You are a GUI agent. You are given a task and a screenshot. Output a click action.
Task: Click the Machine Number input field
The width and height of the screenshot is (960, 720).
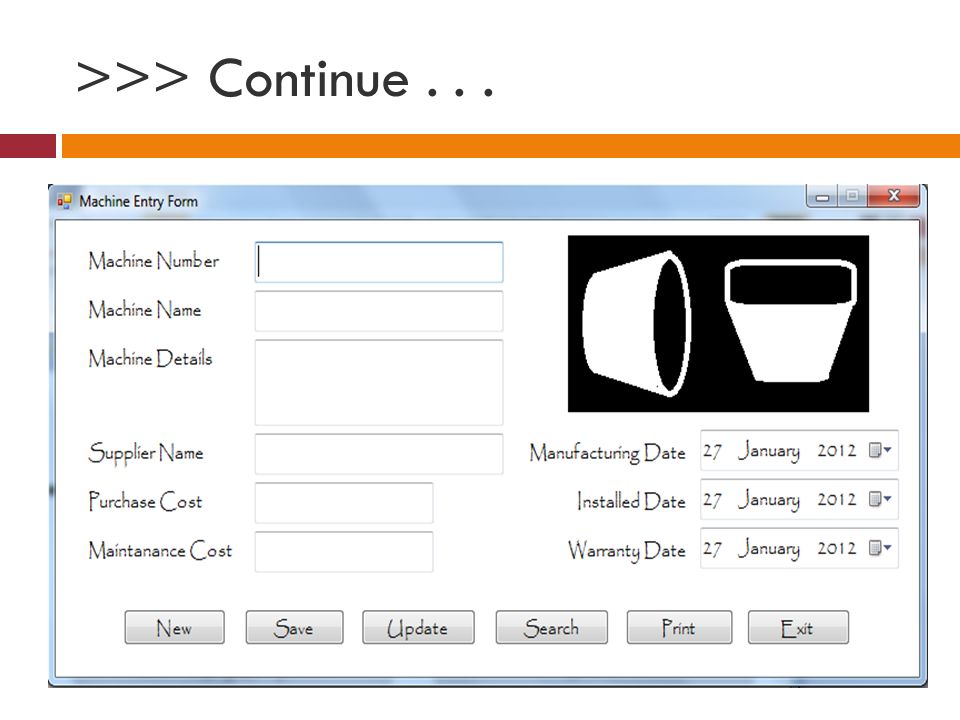(379, 262)
